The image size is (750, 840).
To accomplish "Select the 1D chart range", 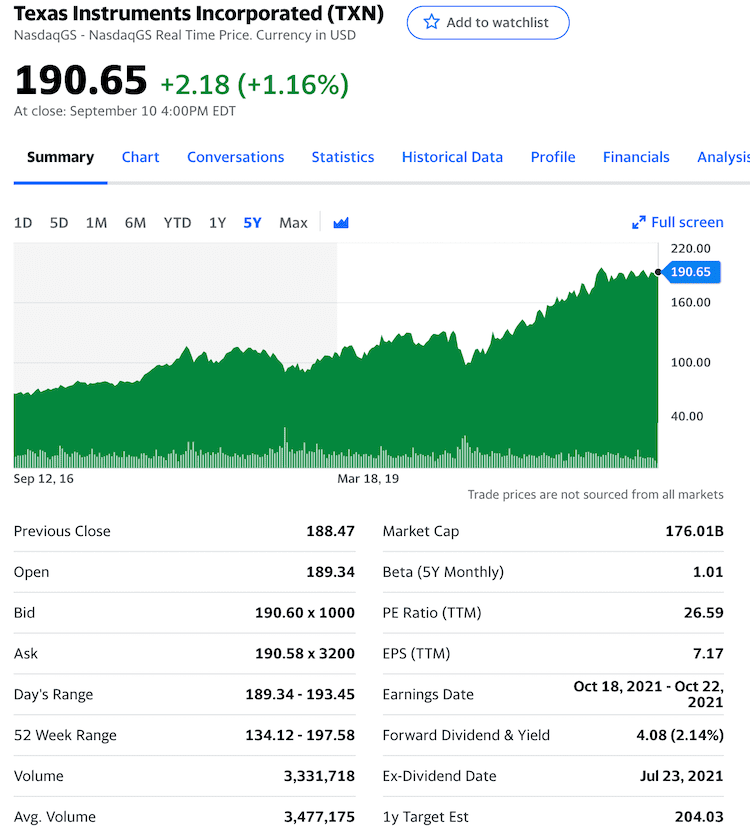I will tap(23, 223).
